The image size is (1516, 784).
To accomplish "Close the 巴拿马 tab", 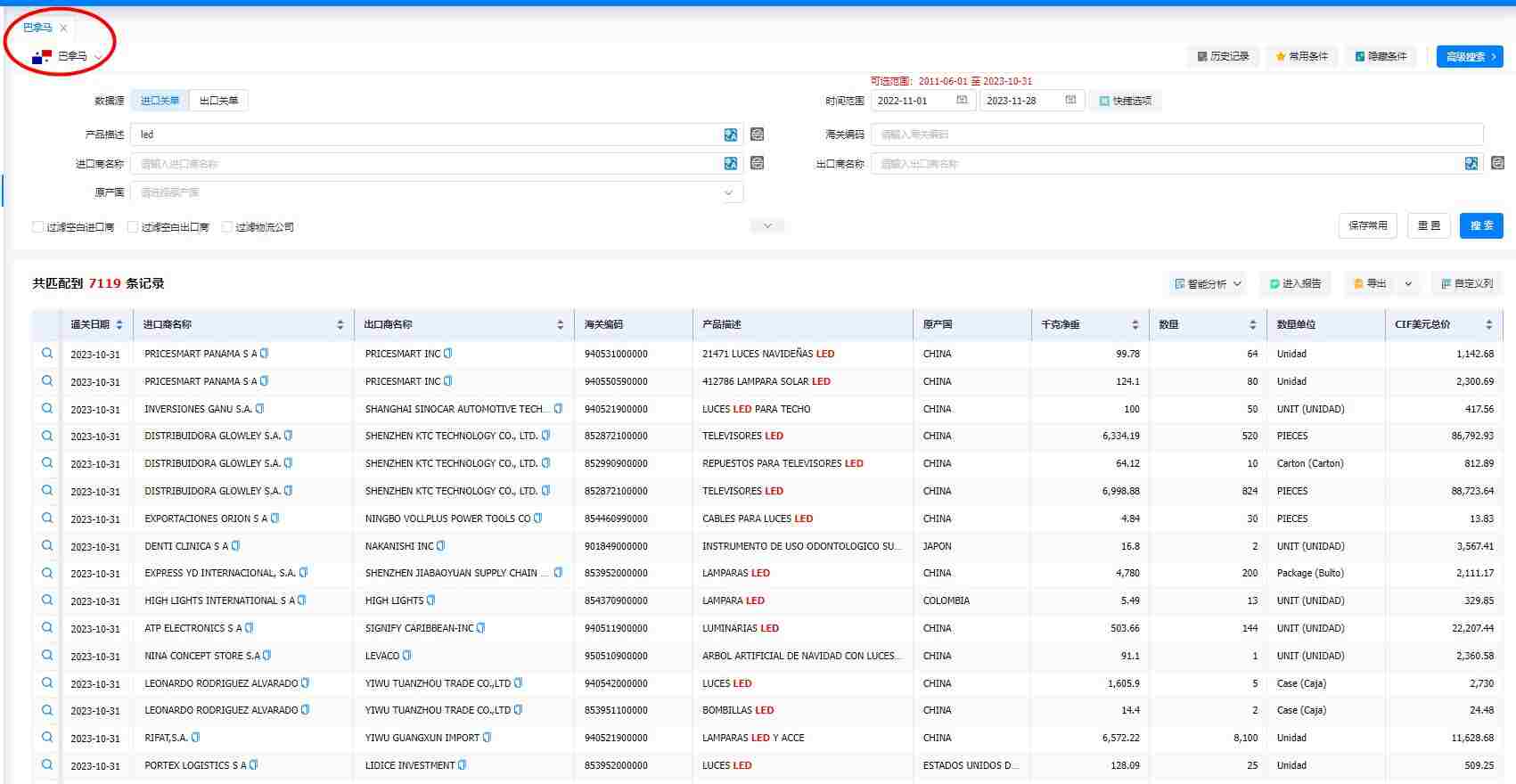I will pos(63,29).
